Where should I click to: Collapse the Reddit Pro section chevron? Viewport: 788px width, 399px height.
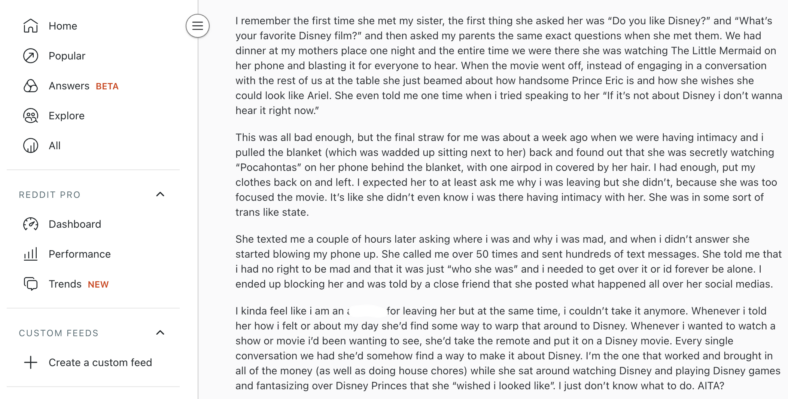[x=160, y=194]
